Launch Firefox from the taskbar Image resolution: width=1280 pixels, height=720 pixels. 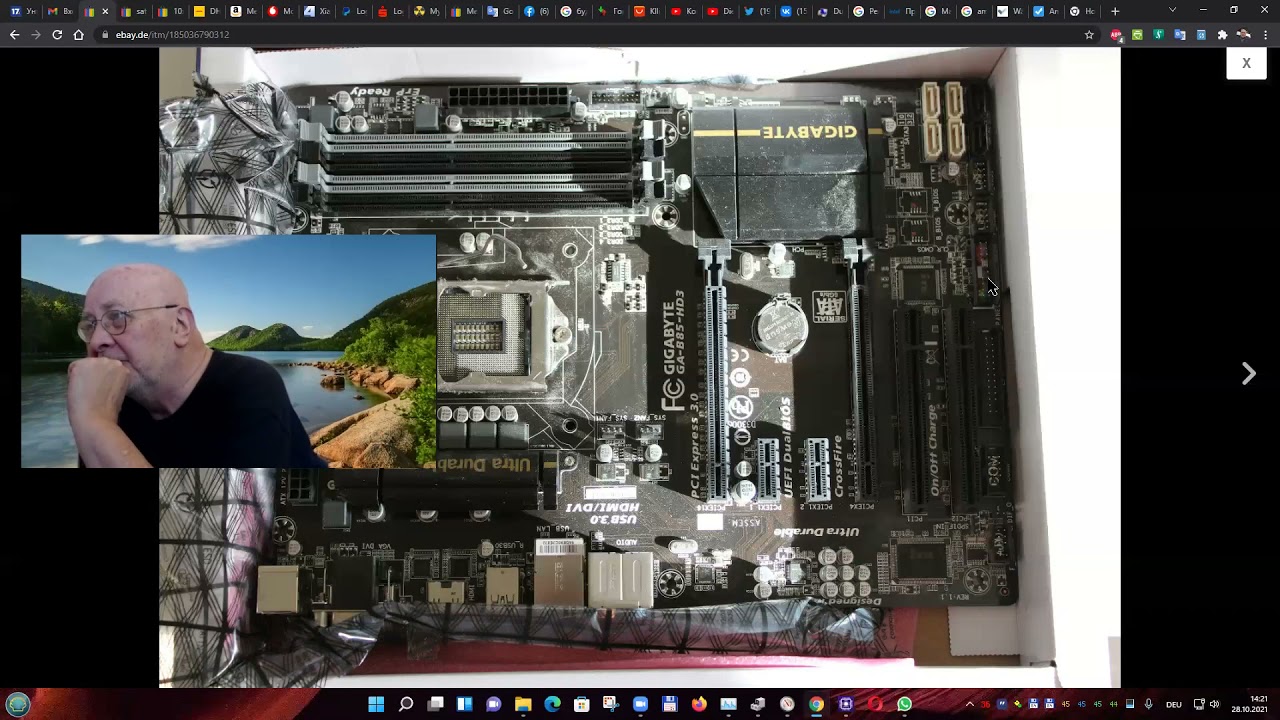pyautogui.click(x=699, y=704)
